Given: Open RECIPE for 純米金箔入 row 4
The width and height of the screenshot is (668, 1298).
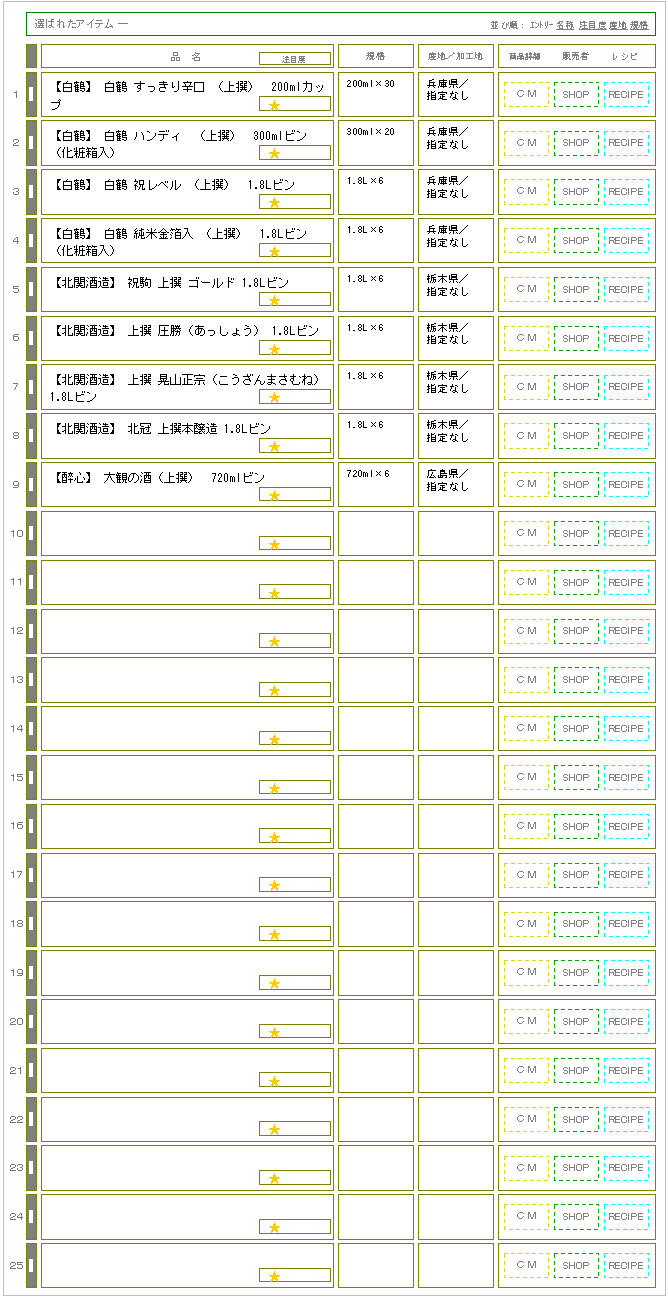Looking at the screenshot, I should click(626, 240).
